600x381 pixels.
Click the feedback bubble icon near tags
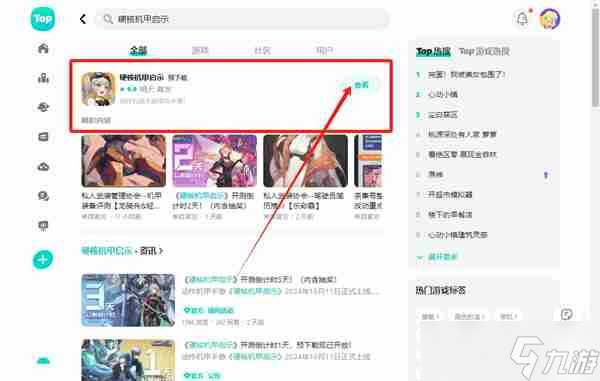pyautogui.click(x=566, y=314)
